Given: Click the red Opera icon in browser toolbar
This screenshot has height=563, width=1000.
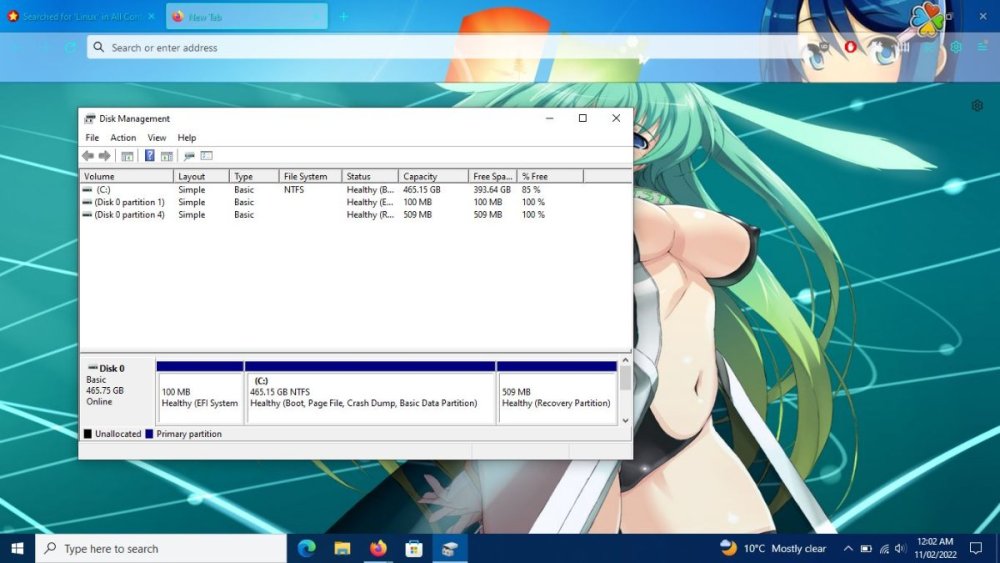Looking at the screenshot, I should pos(850,47).
